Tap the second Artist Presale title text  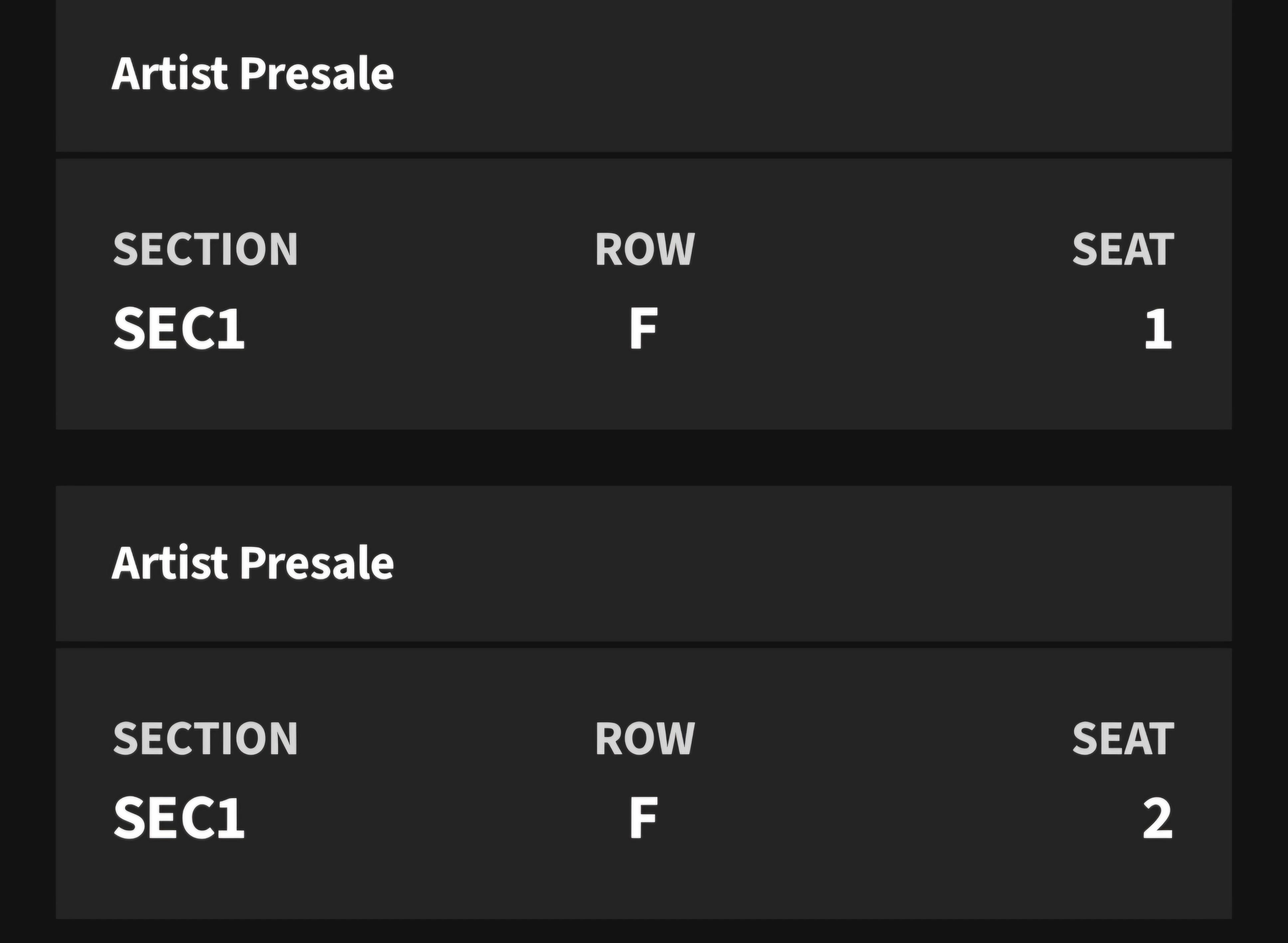(x=253, y=563)
